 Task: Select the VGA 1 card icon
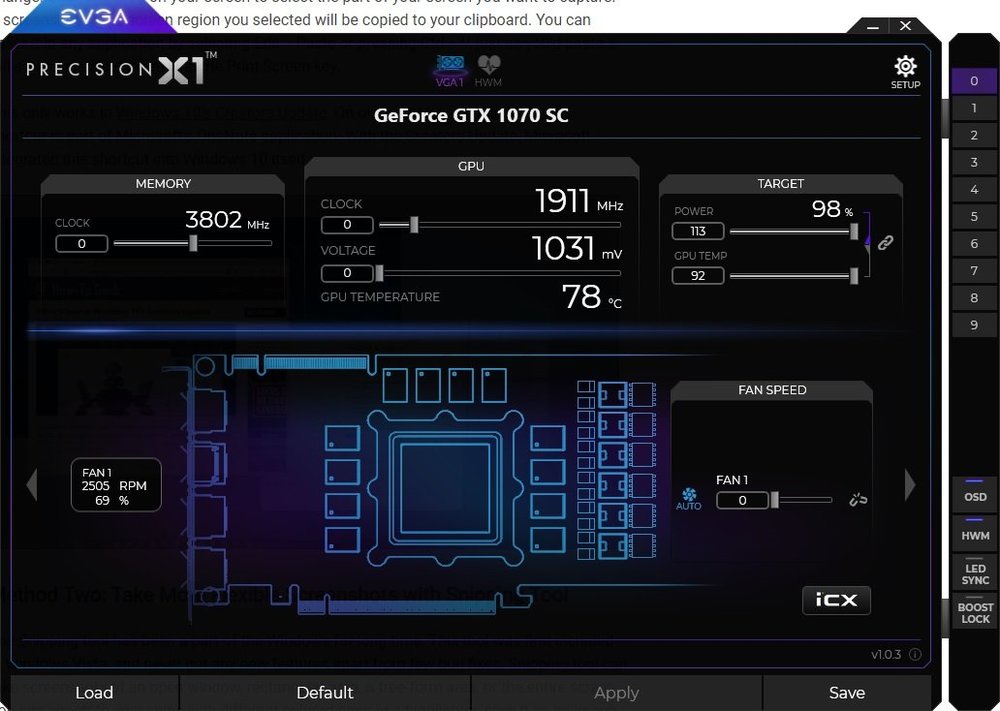[x=450, y=70]
